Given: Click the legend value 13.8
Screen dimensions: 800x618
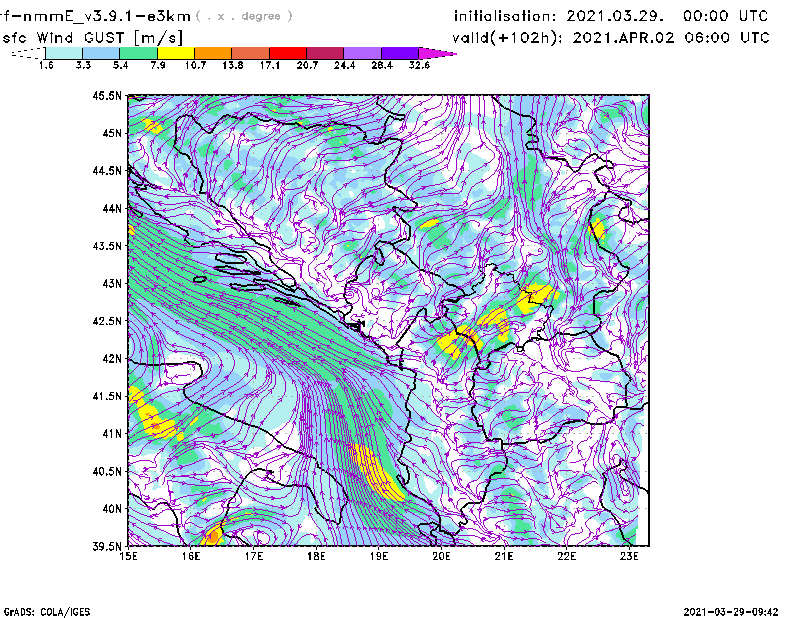Looking at the screenshot, I should 233,65.
